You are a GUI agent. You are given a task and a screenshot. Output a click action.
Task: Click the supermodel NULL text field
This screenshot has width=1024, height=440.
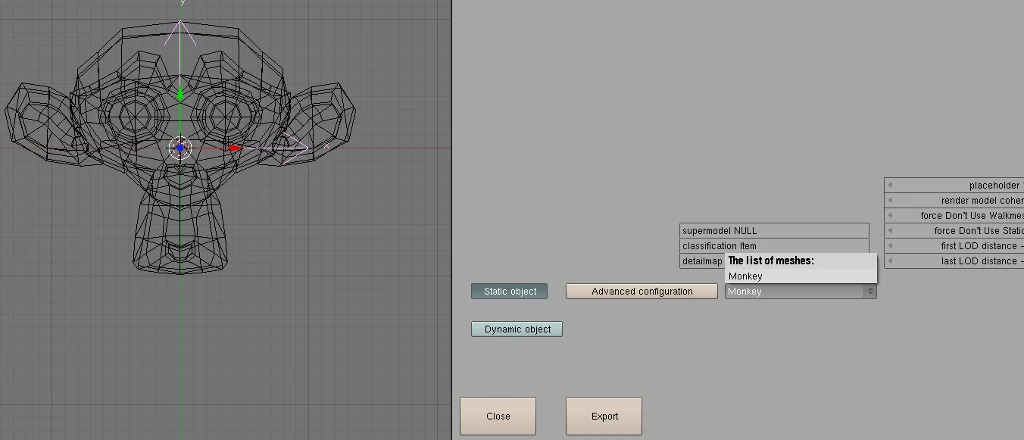(x=774, y=230)
